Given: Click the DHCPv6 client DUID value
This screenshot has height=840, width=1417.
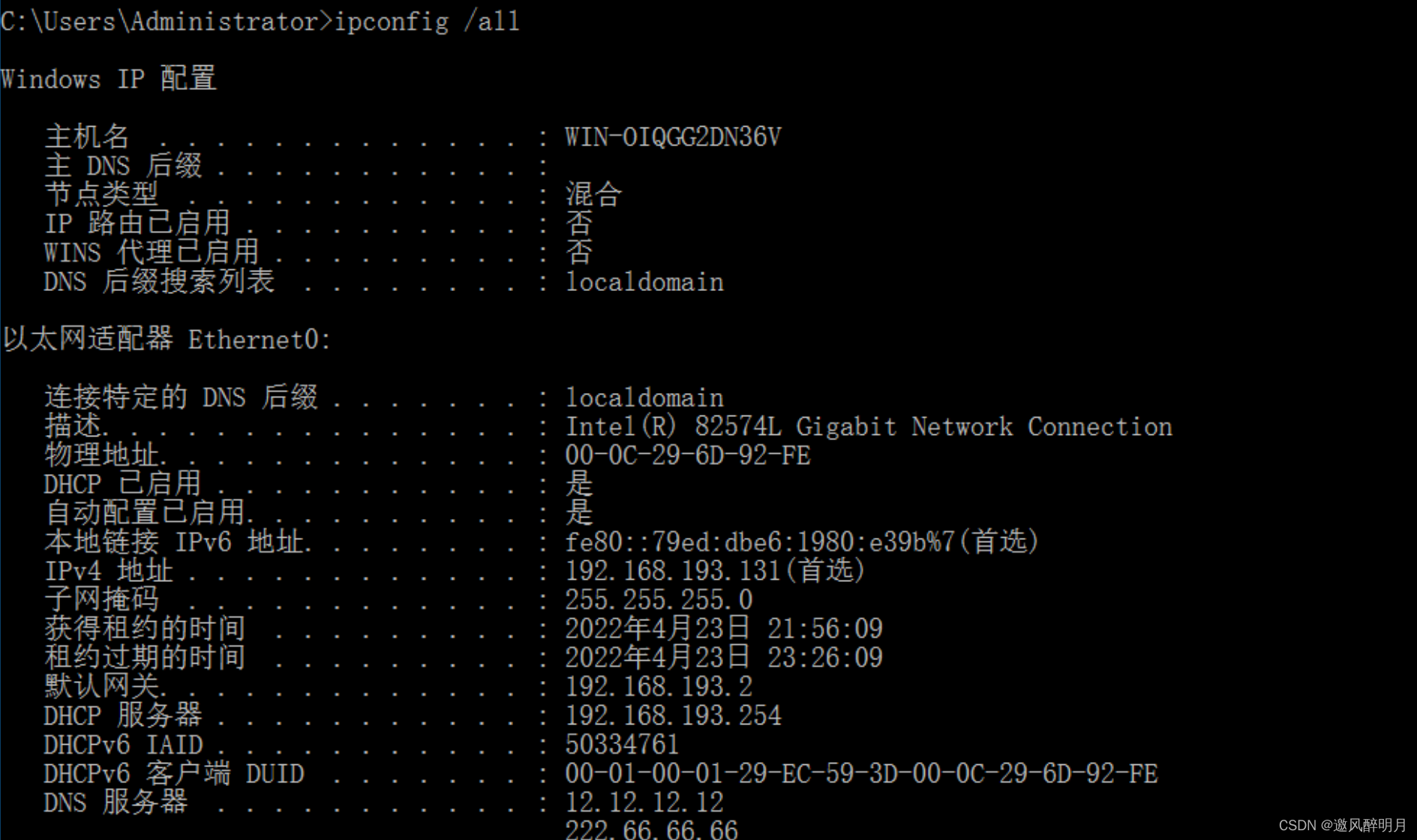Looking at the screenshot, I should point(861,773).
